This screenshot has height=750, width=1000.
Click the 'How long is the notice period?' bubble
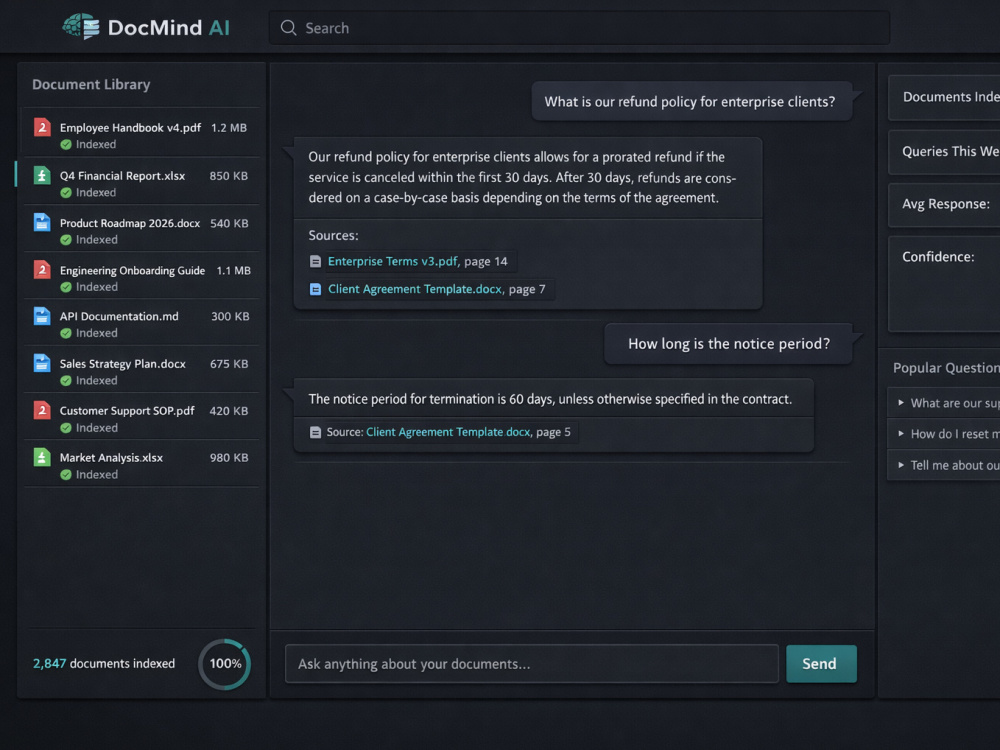pos(728,344)
